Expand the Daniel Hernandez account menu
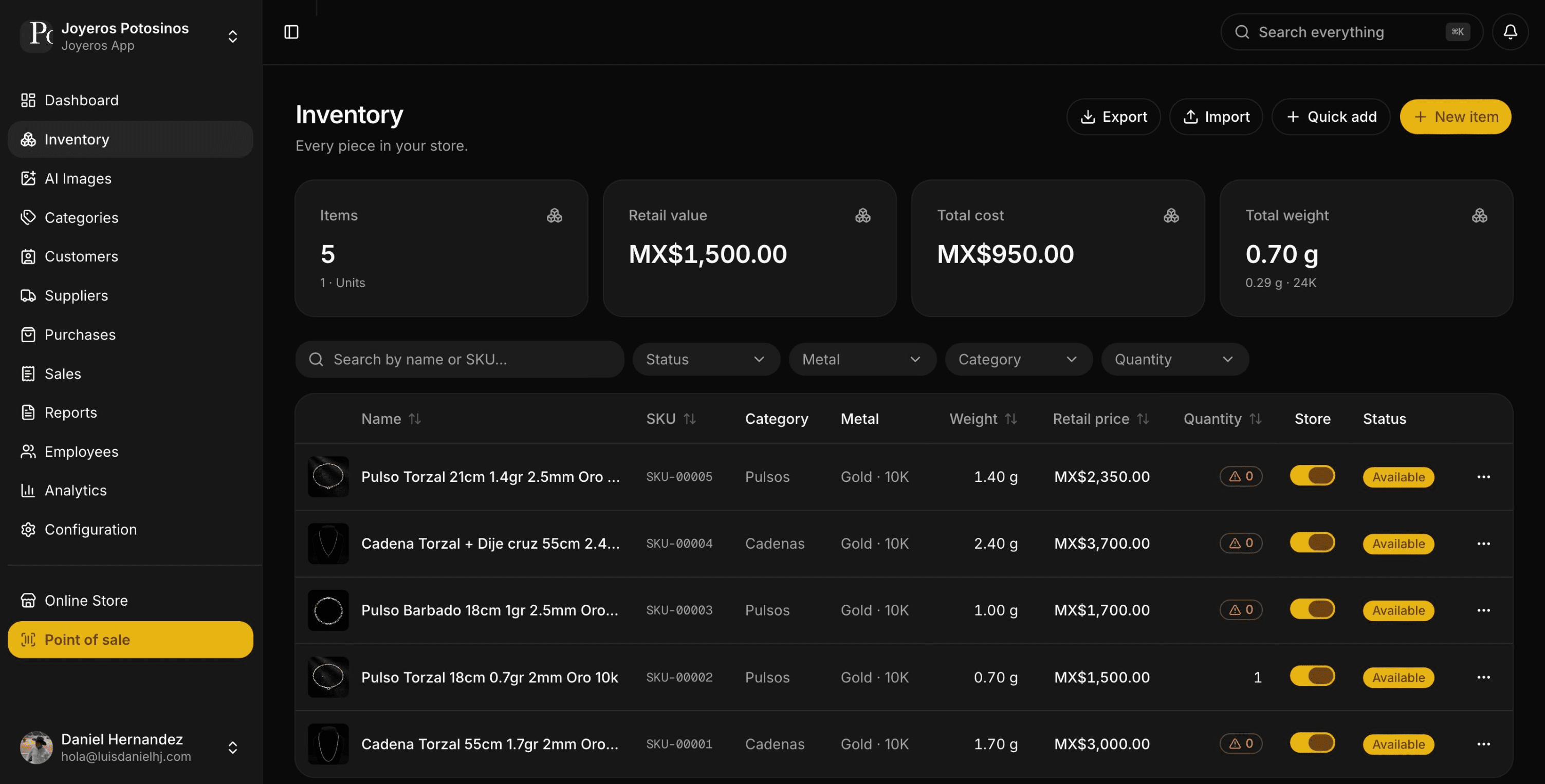1545x784 pixels. 233,748
